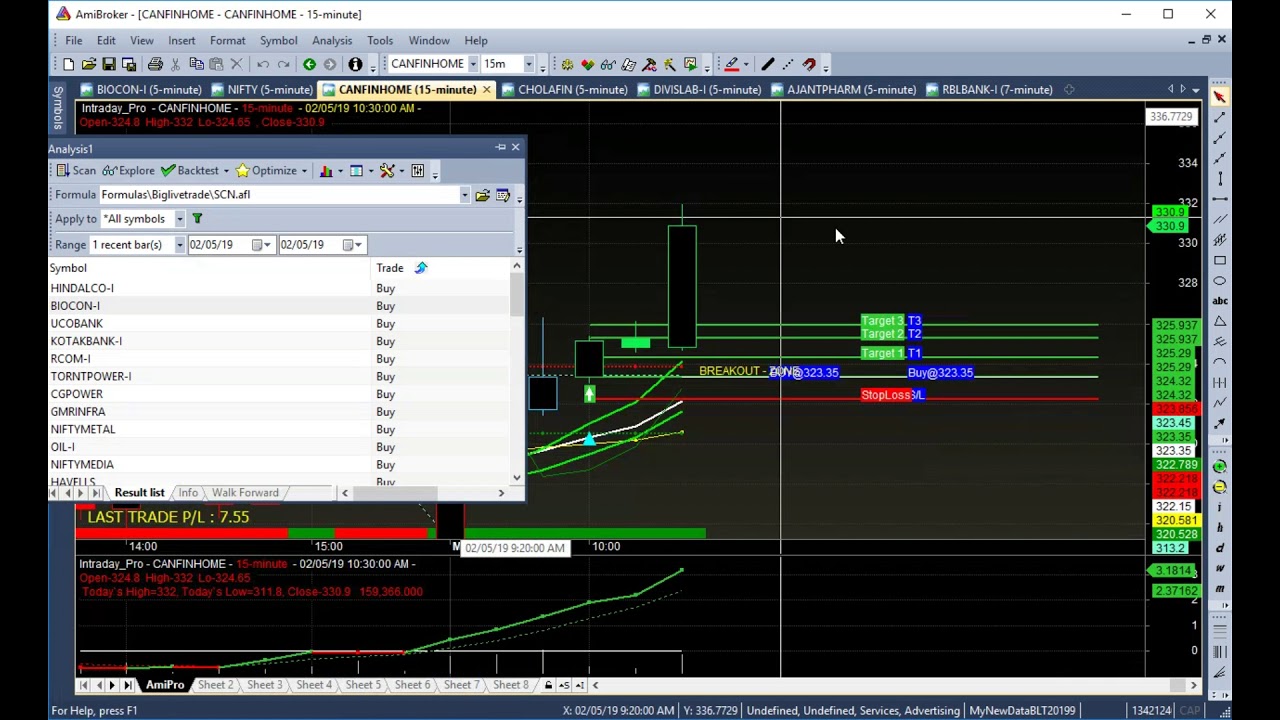Click the Optimize button
Viewport: 1280px width, 720px height.
[266, 171]
